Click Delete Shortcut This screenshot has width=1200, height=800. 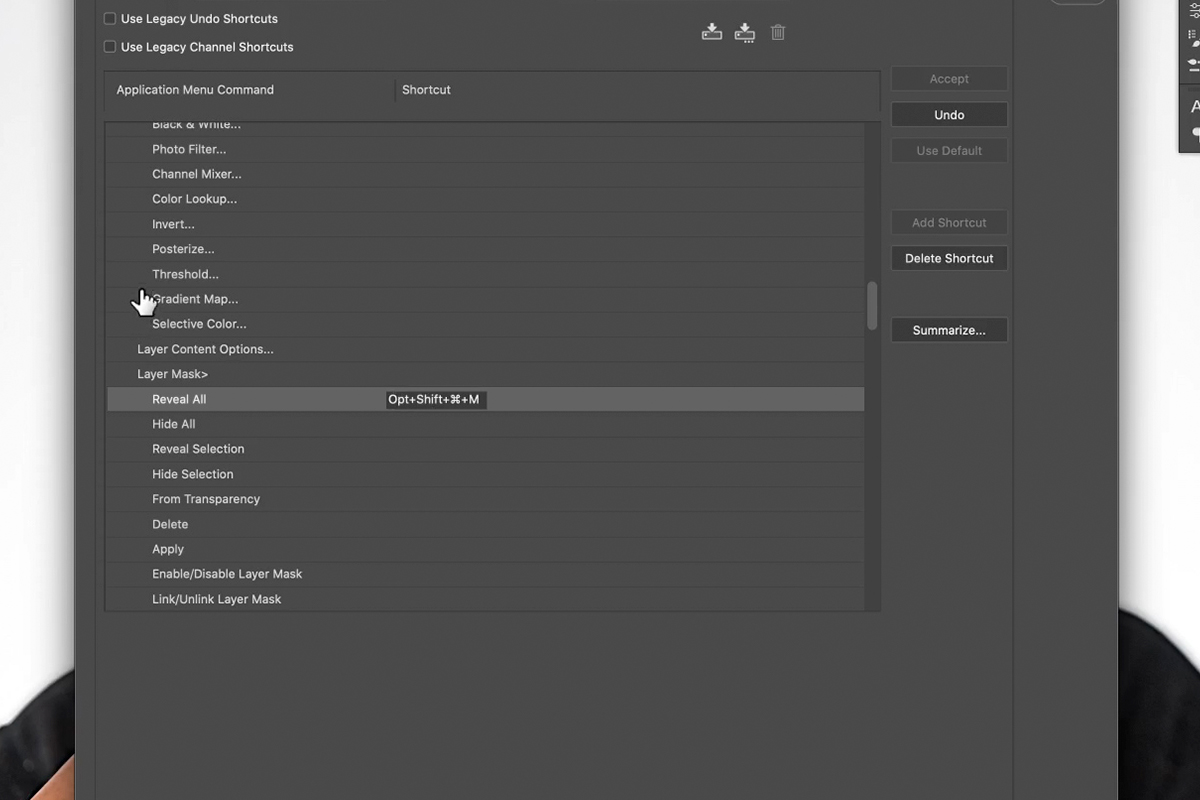point(948,258)
